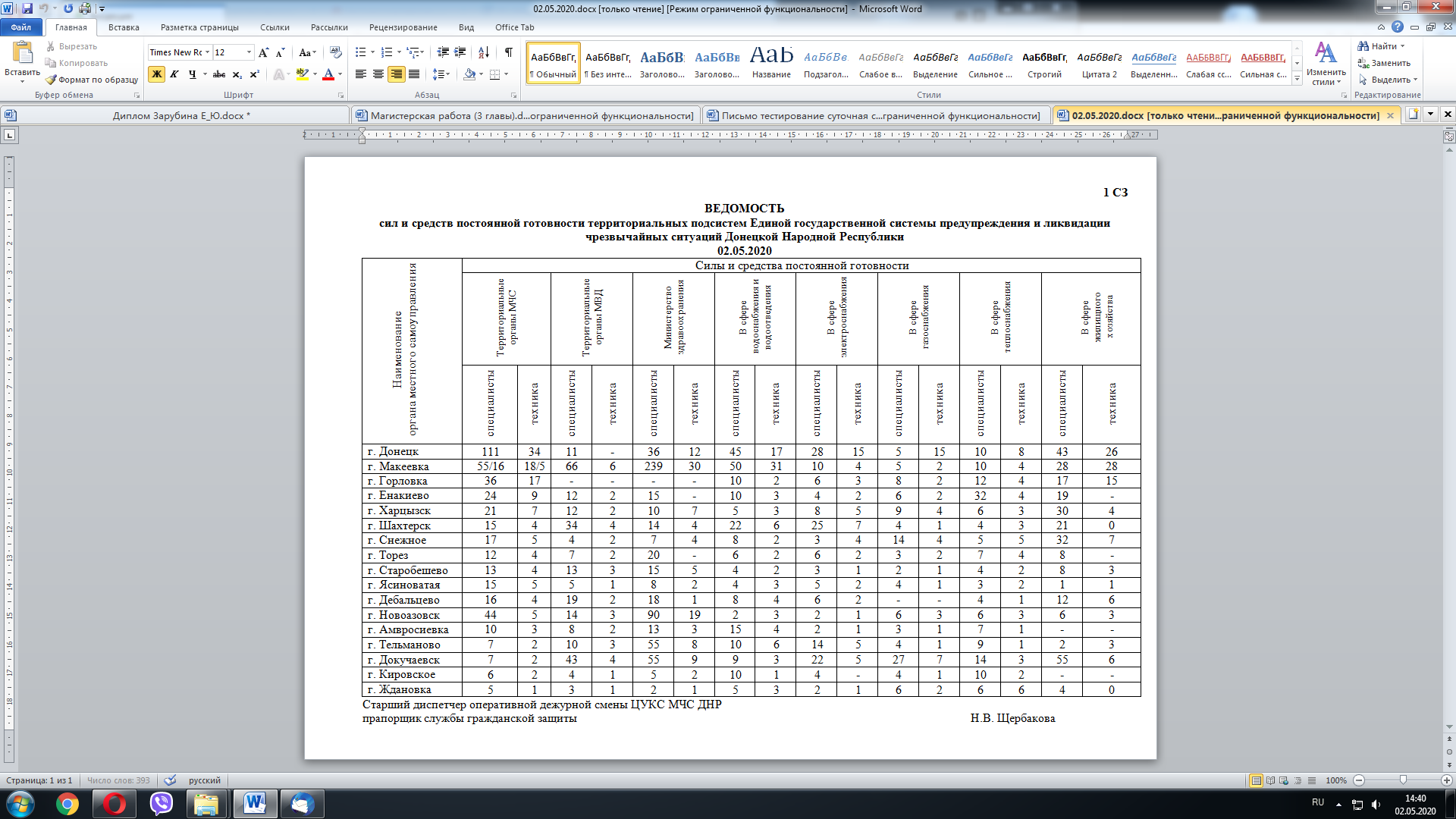Expand font color dropdown arrow
The width and height of the screenshot is (1456, 819).
click(x=340, y=74)
